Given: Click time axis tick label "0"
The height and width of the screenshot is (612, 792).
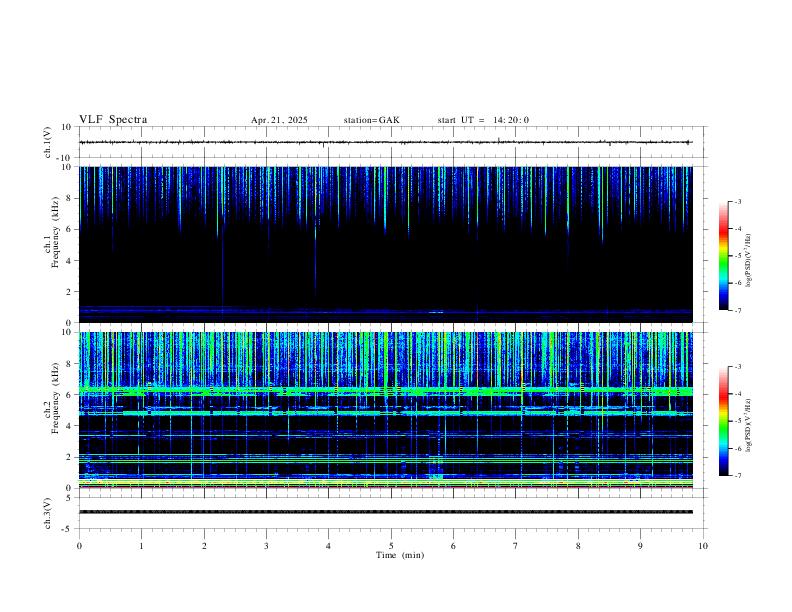Looking at the screenshot, I should 79,546.
